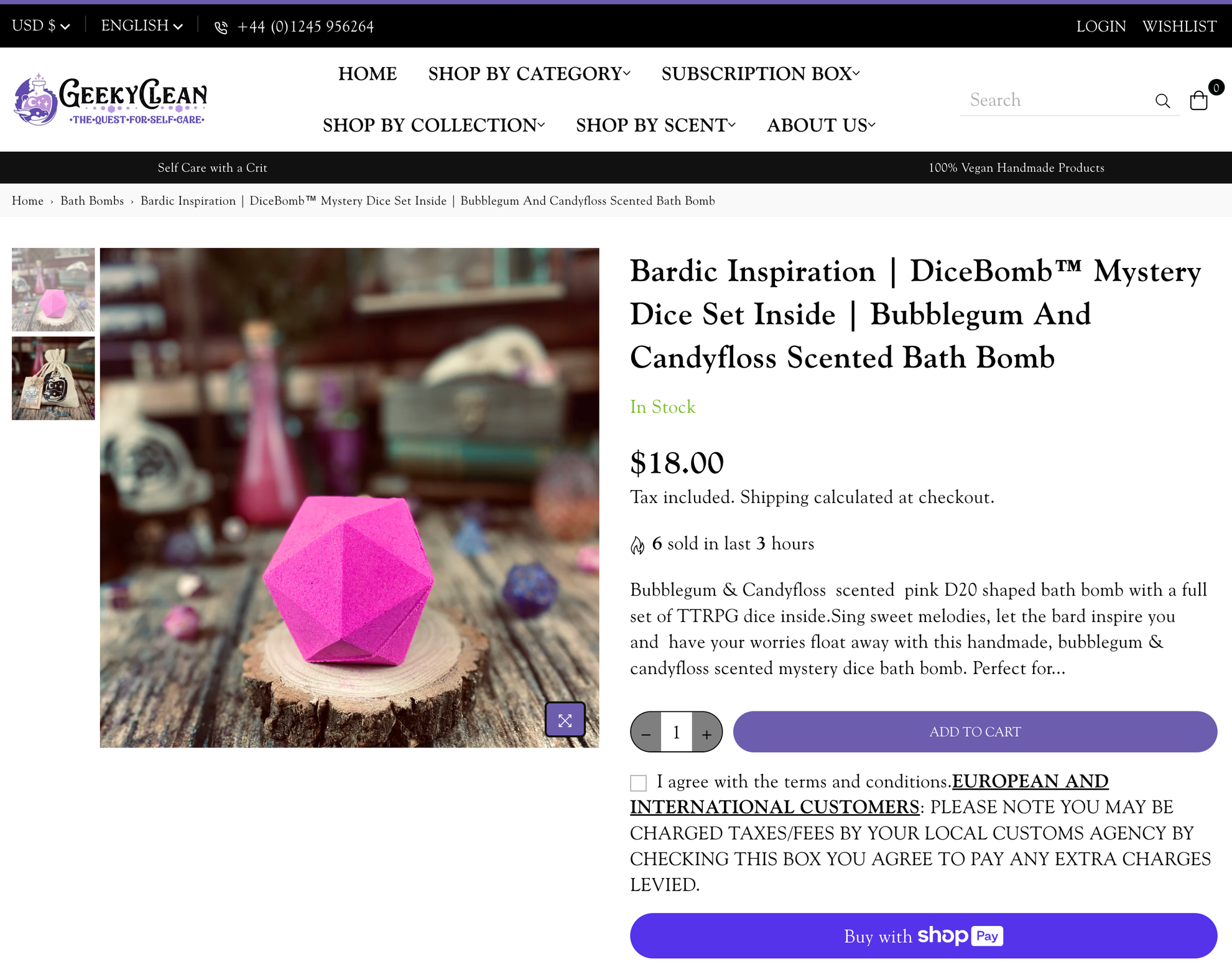Screen dimensions: 1232x972
Task: Open the shopping cart bag icon
Action: (x=1198, y=100)
